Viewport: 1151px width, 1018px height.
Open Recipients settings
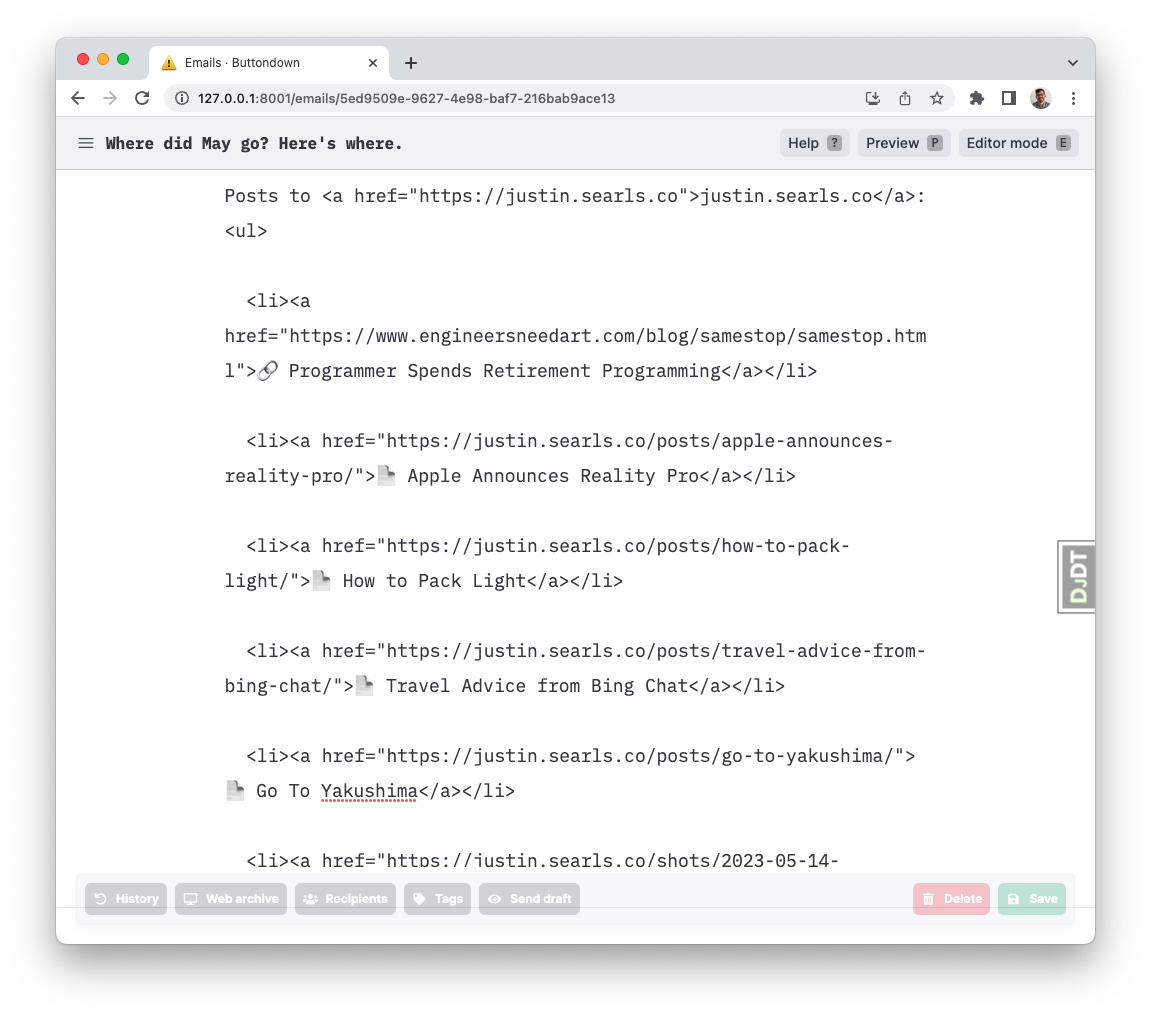(346, 899)
